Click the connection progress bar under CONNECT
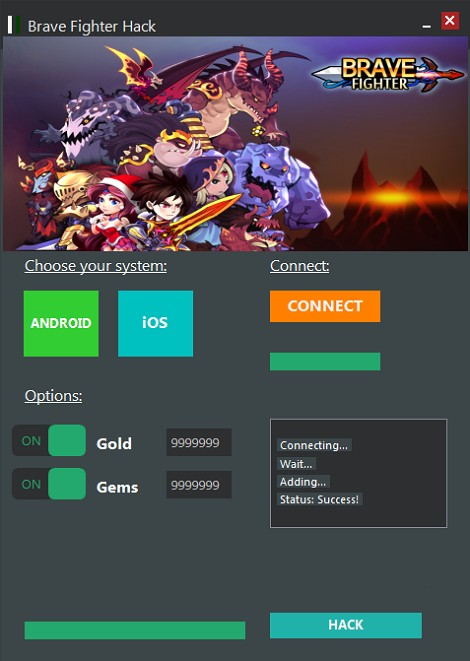 coord(325,362)
